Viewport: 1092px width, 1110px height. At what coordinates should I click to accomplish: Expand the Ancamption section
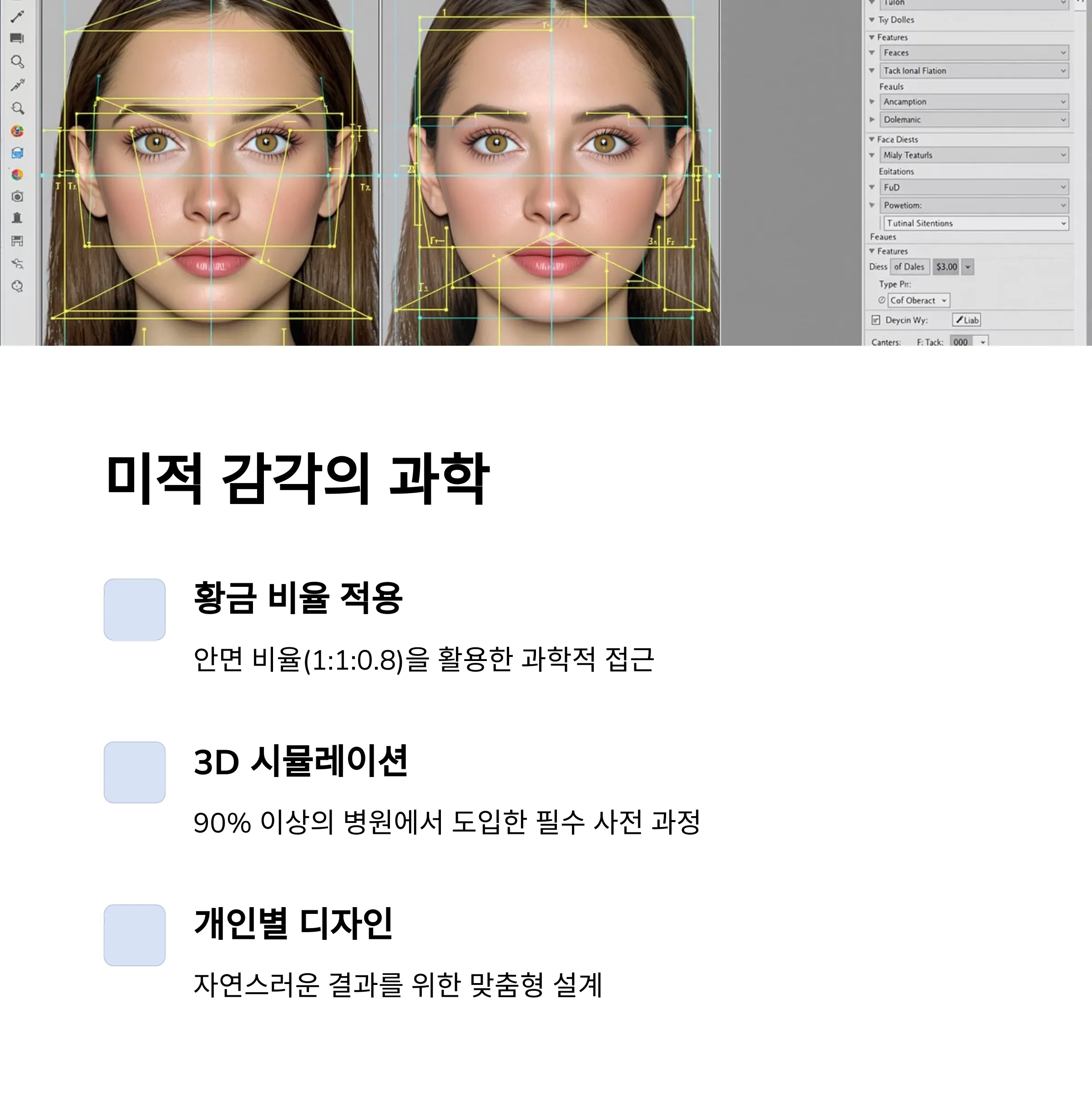pos(872,101)
